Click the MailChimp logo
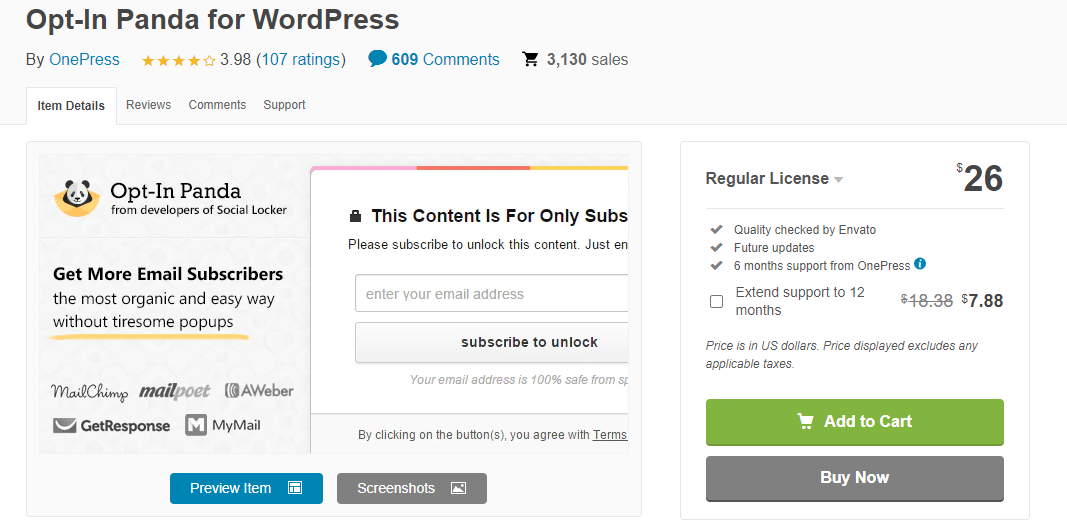 89,392
